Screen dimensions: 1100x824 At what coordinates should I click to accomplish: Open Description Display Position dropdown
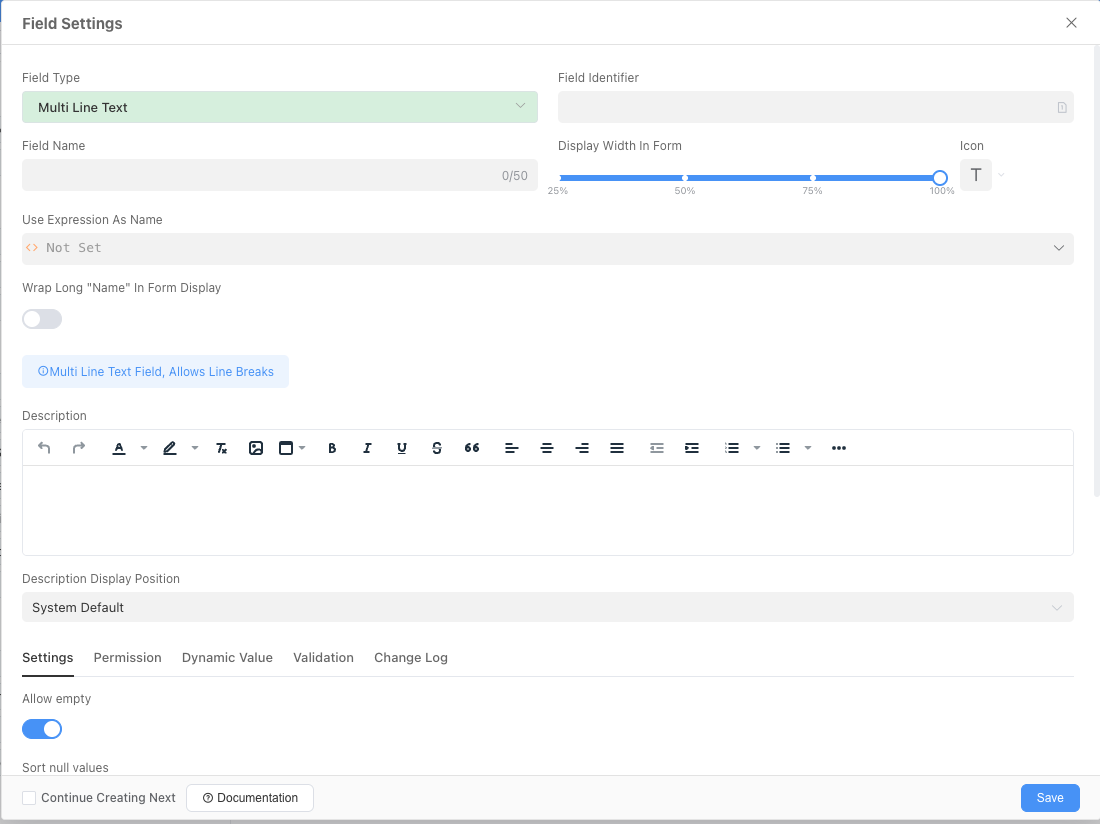(x=547, y=607)
